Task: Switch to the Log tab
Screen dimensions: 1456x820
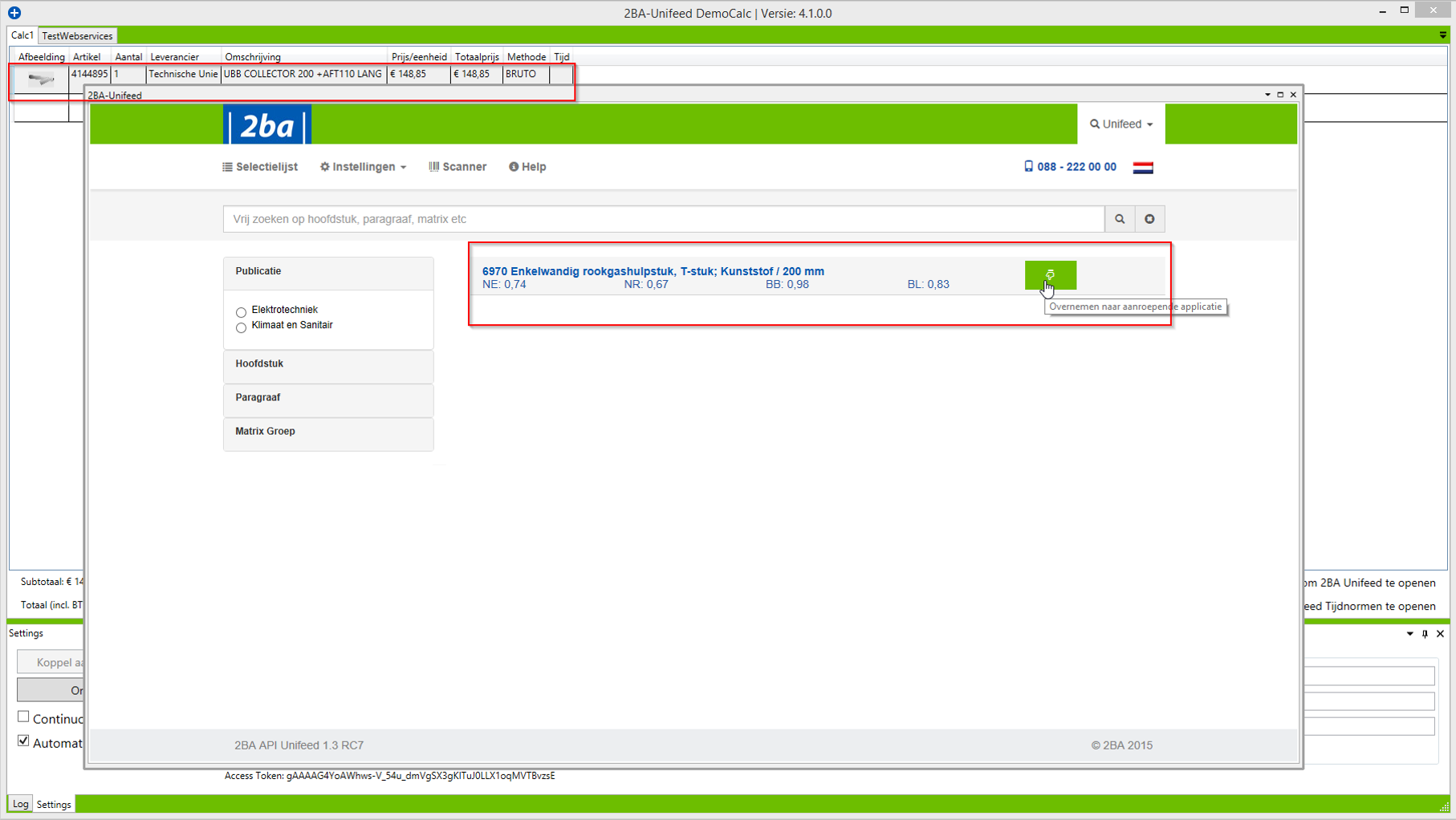Action: tap(20, 804)
